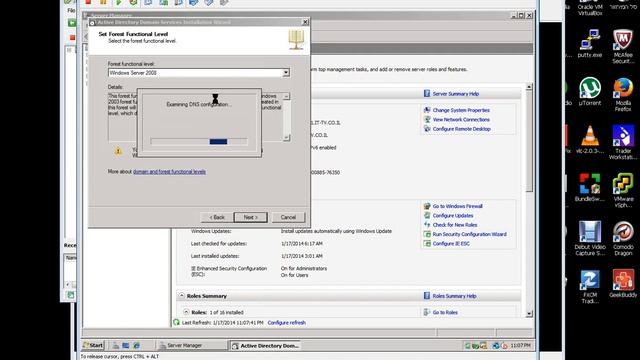This screenshot has width=640, height=360.
Task: Click the Server Manager scrollbar down arrow
Action: 529,313
